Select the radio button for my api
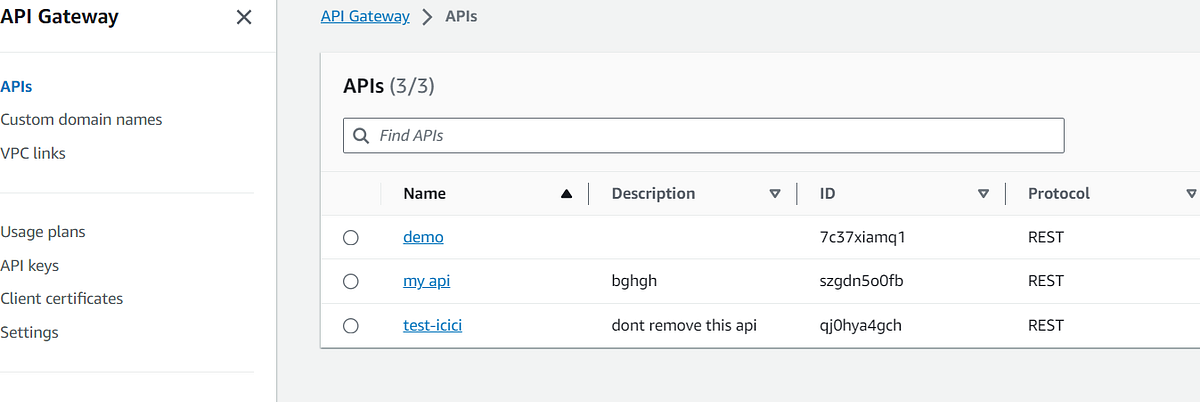The image size is (1200, 402). pos(350,282)
